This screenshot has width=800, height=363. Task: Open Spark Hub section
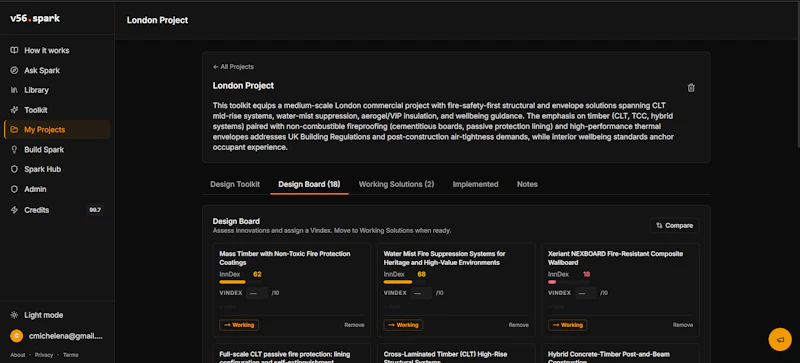click(x=57, y=170)
